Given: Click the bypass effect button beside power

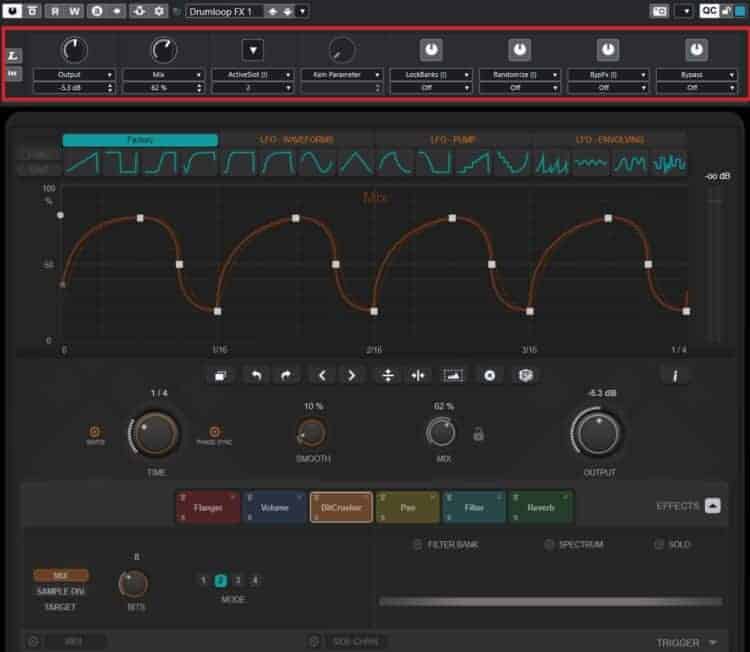Looking at the screenshot, I should tap(32, 11).
